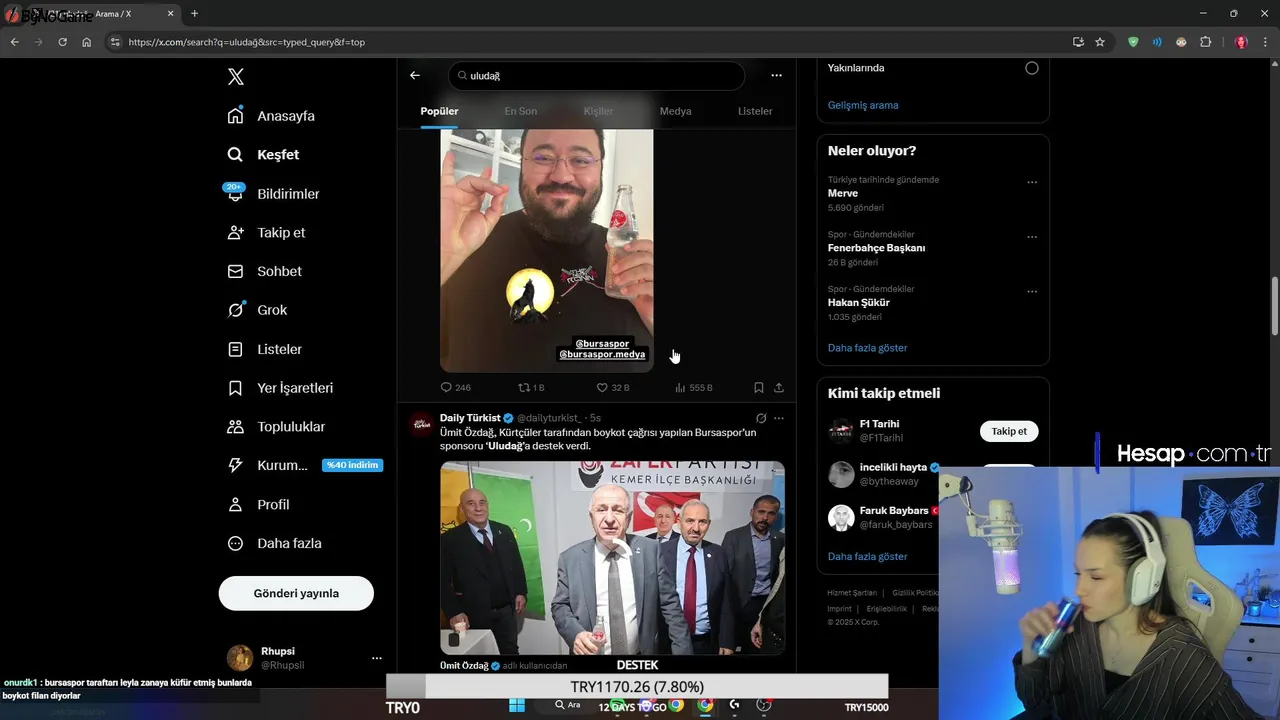Screen dimensions: 1280x720
Task: Open new browser tab
Action: coord(194,14)
